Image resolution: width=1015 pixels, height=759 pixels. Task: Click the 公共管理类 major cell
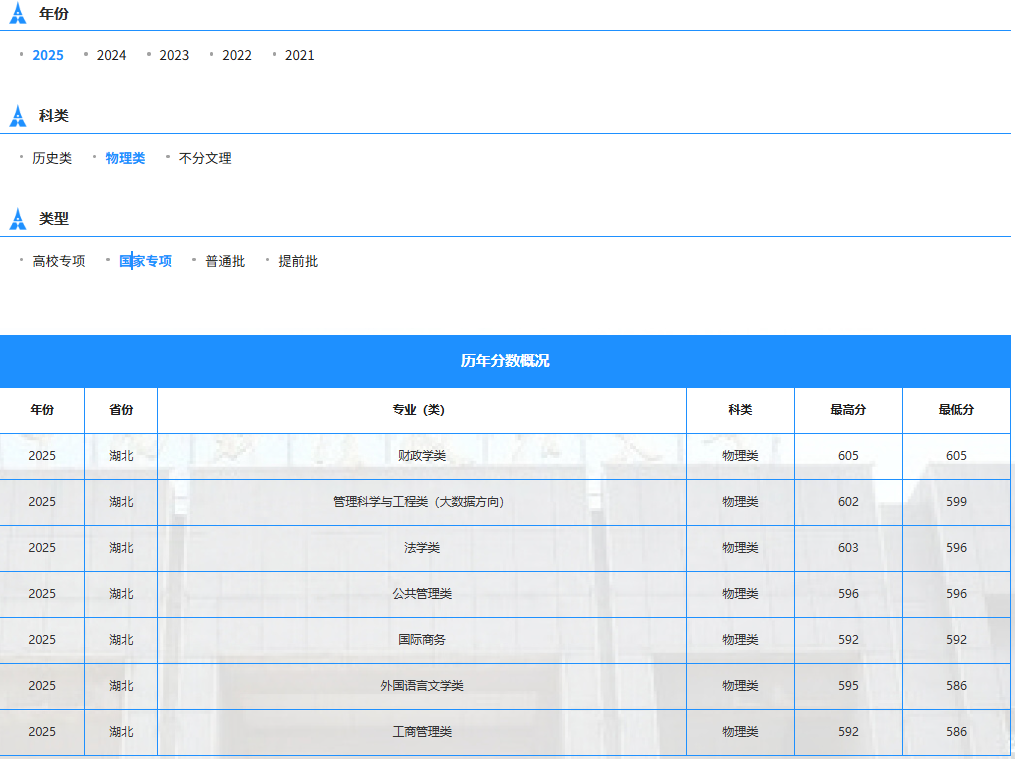pyautogui.click(x=421, y=594)
